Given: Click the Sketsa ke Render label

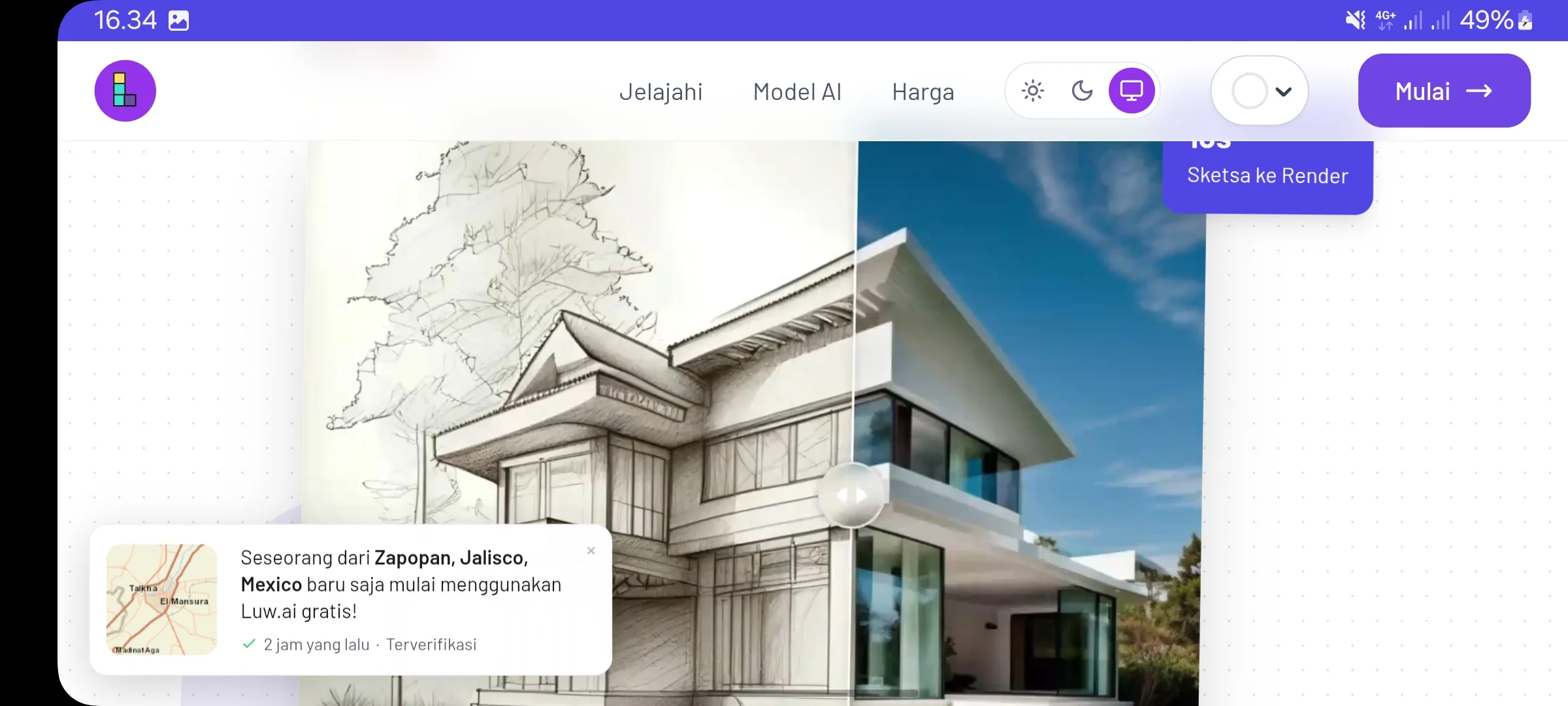Looking at the screenshot, I should 1267,175.
